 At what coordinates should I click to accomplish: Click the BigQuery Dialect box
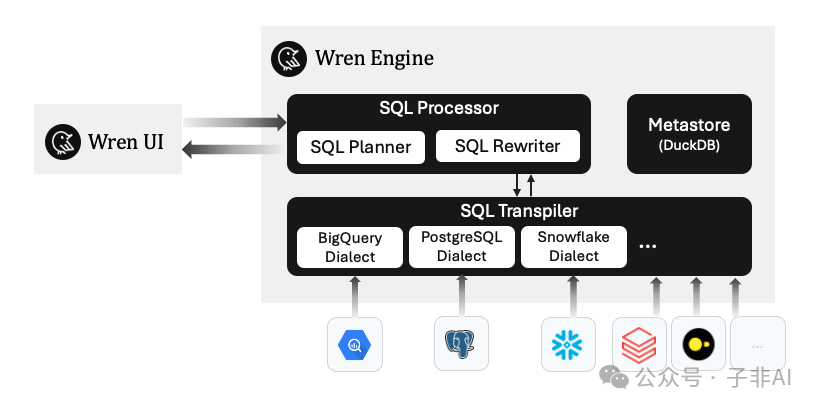pyautogui.click(x=350, y=247)
